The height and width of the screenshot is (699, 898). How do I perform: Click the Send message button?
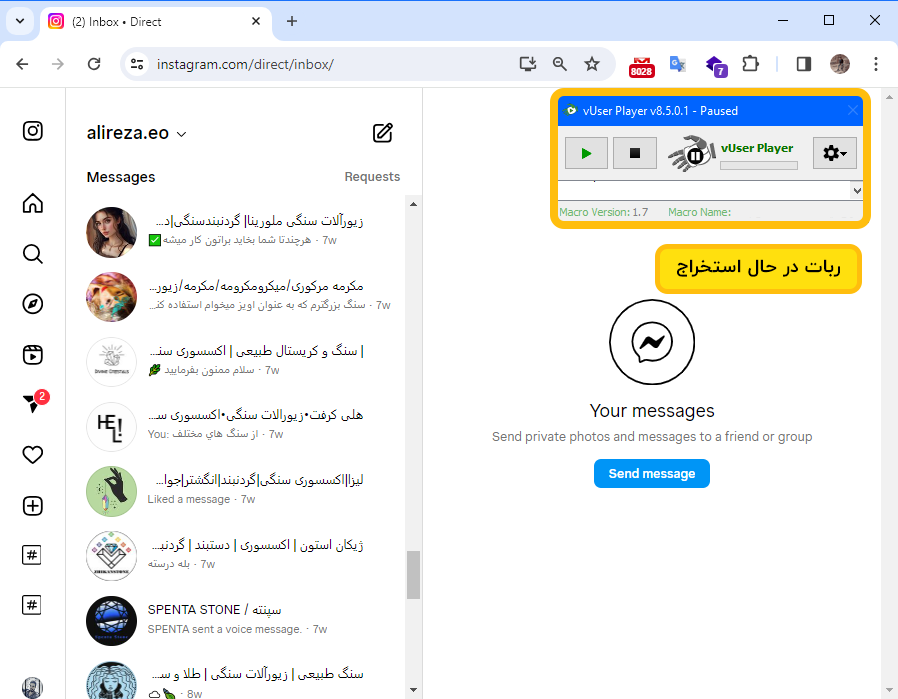pyautogui.click(x=652, y=473)
